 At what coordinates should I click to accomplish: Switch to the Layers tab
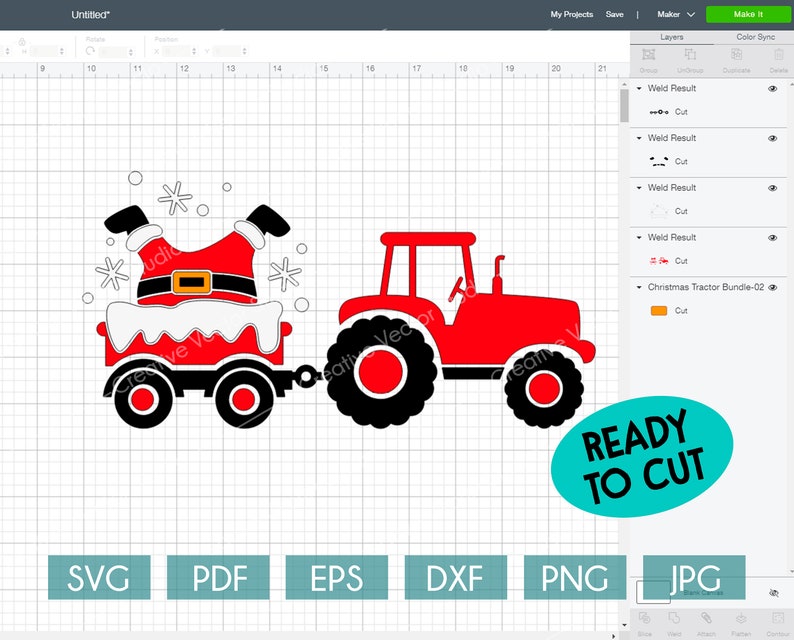671,37
